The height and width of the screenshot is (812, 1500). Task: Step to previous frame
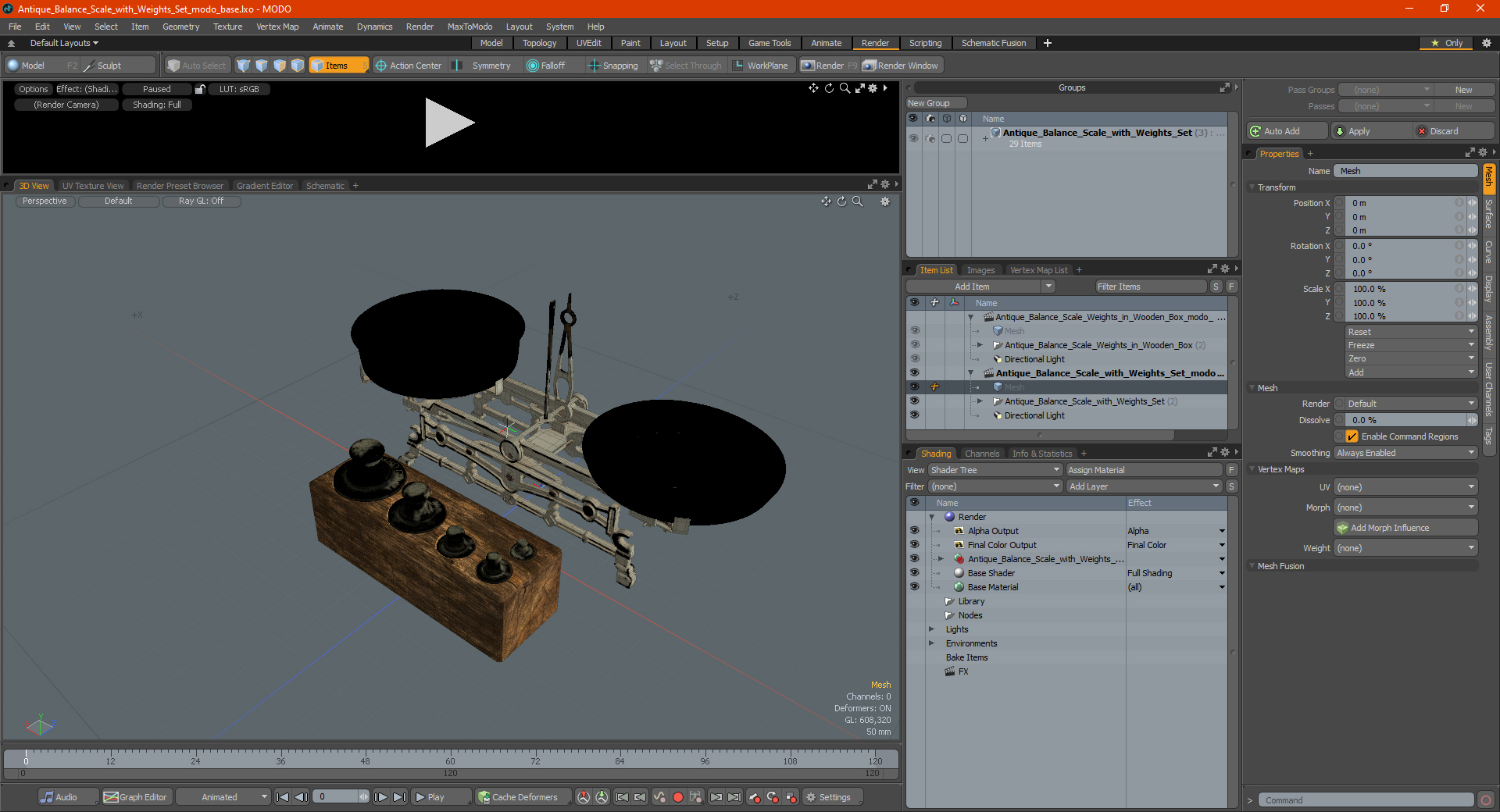point(301,797)
